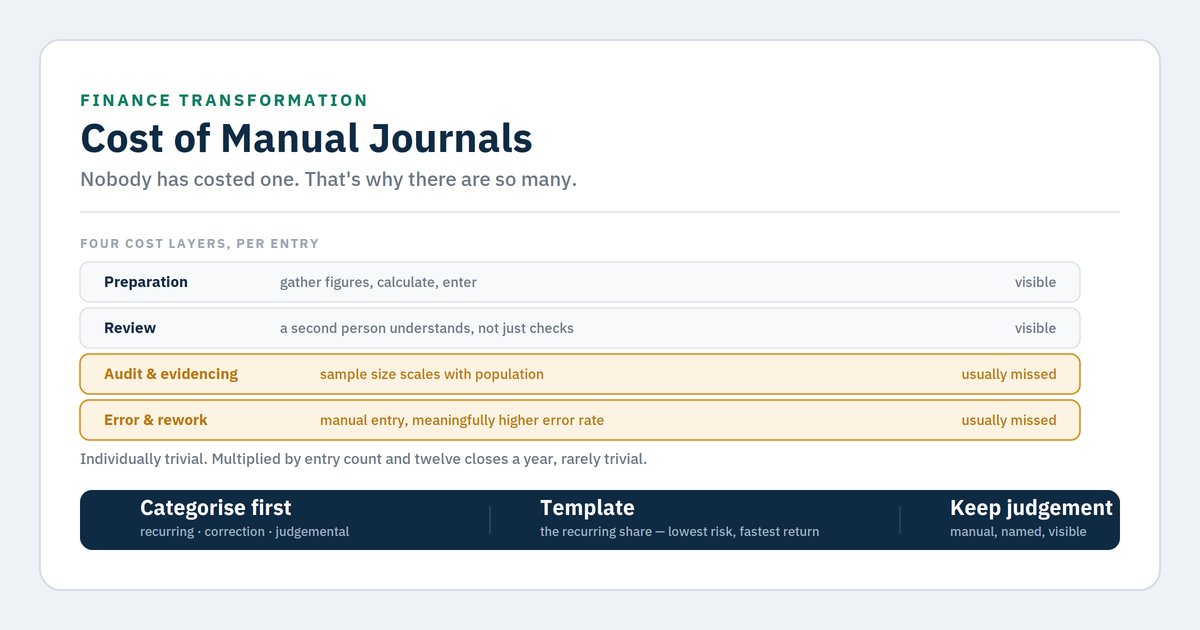Click 'sample size scales with population'
Image resolution: width=1200 pixels, height=630 pixels.
(x=432, y=374)
